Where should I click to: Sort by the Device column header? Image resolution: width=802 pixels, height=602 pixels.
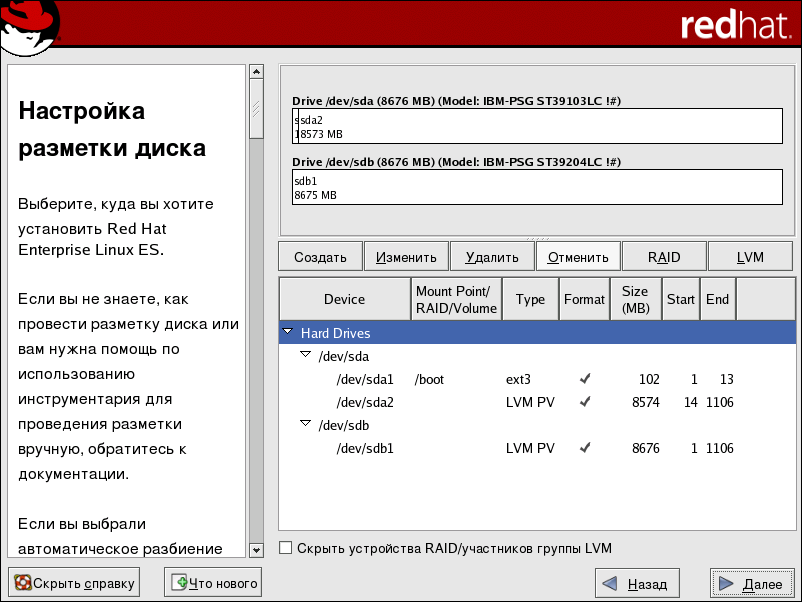click(345, 299)
